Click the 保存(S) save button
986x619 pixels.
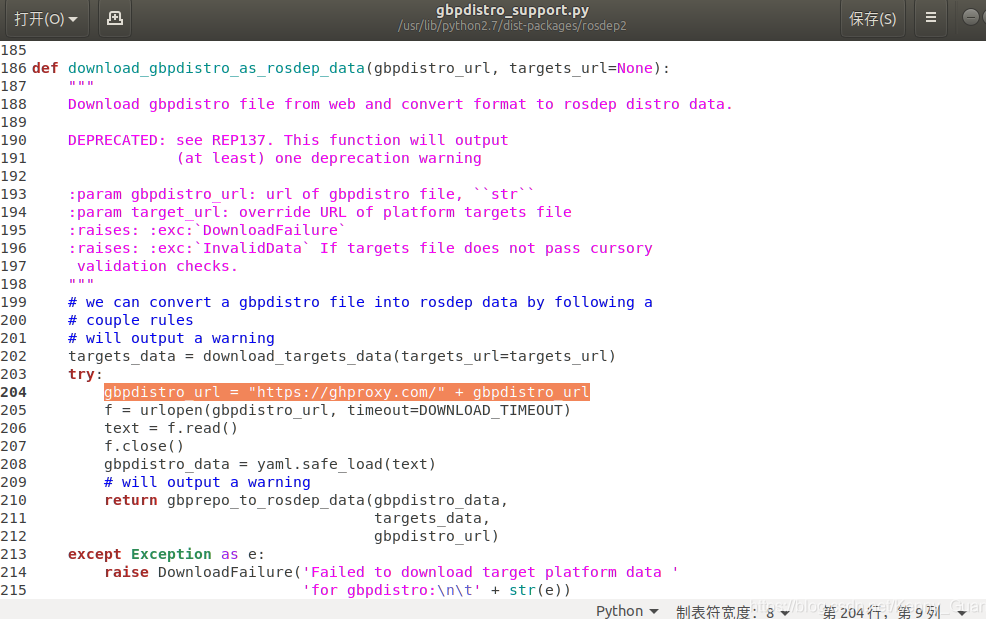pyautogui.click(x=872, y=19)
